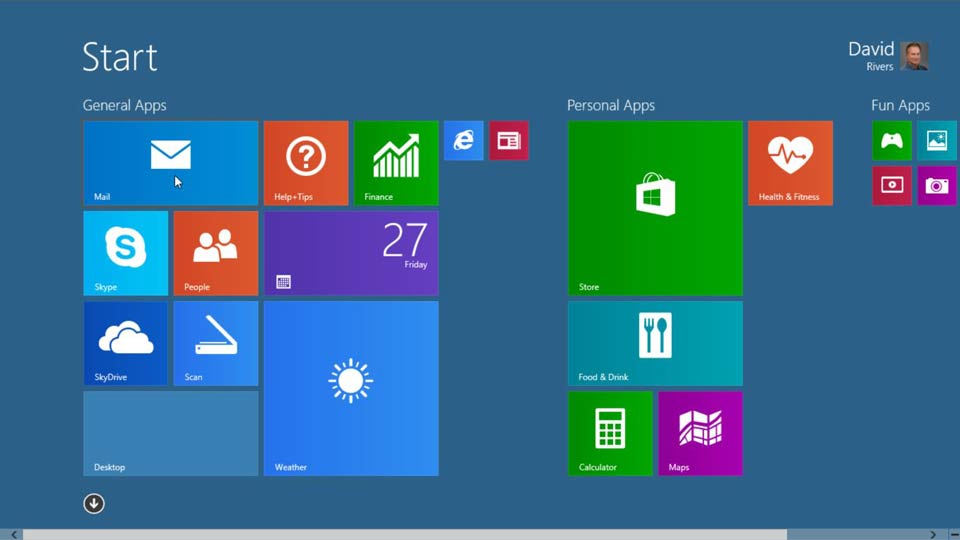Open the Help+Tips tile

(306, 163)
